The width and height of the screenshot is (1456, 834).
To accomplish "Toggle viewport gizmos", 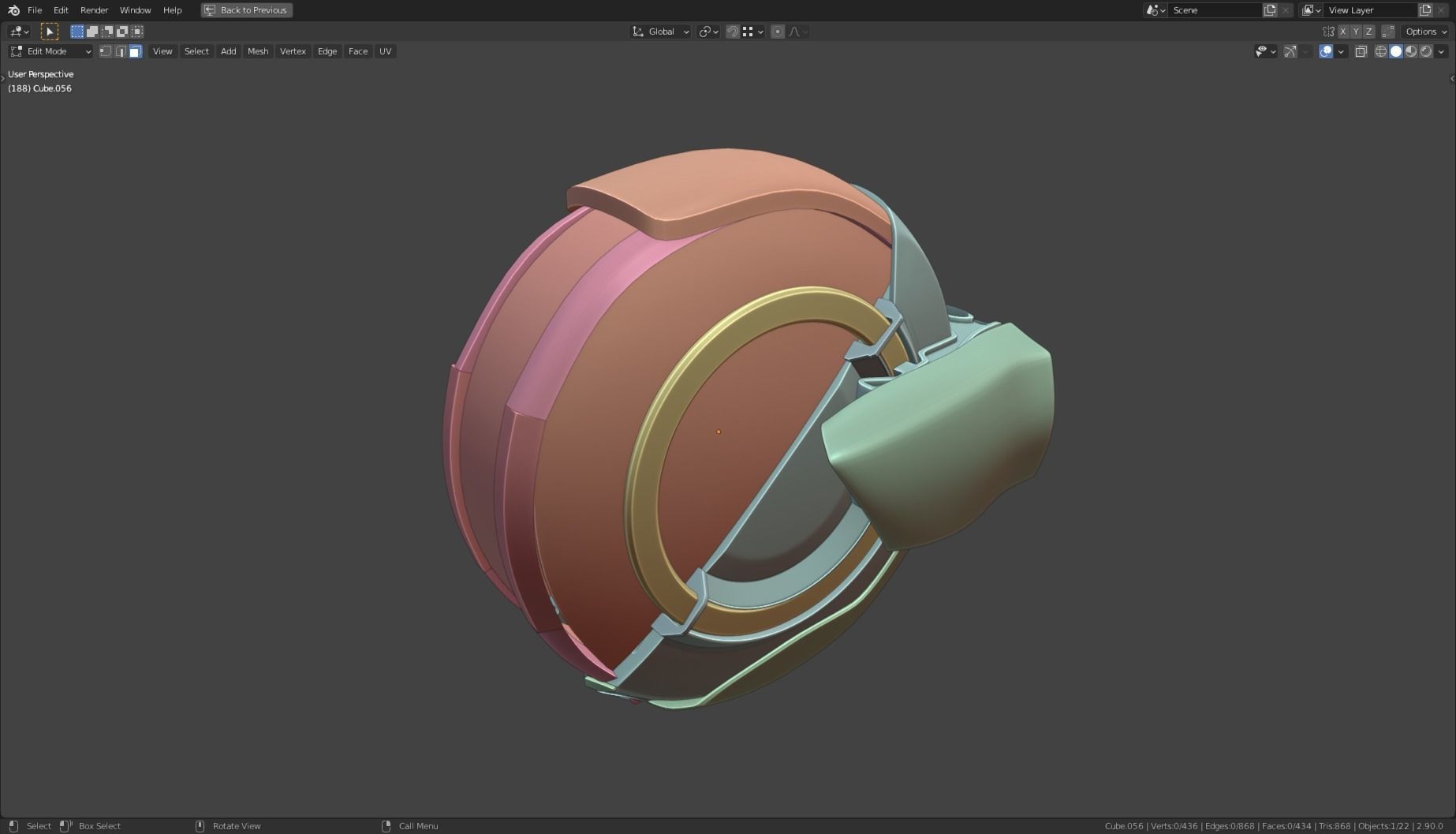I will tap(1290, 51).
